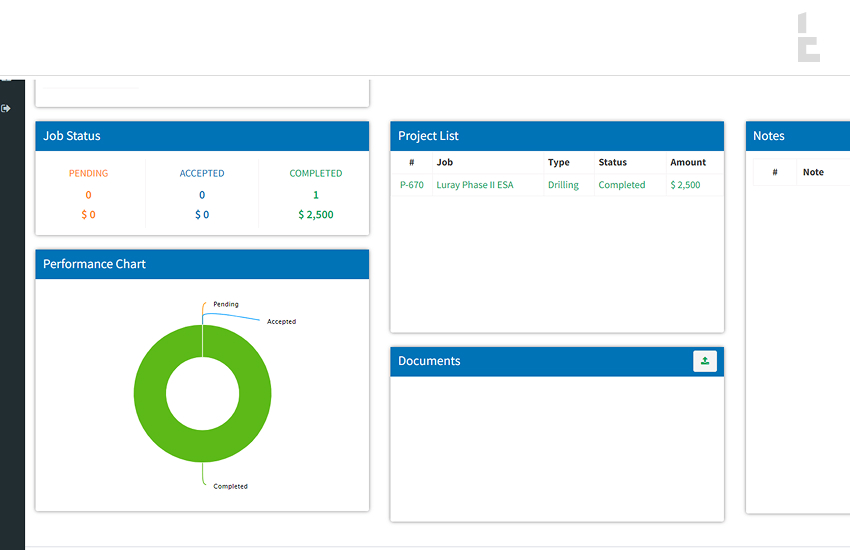This screenshot has height=550, width=850.
Task: Click the logout icon in left sidebar
Action: click(x=7, y=108)
